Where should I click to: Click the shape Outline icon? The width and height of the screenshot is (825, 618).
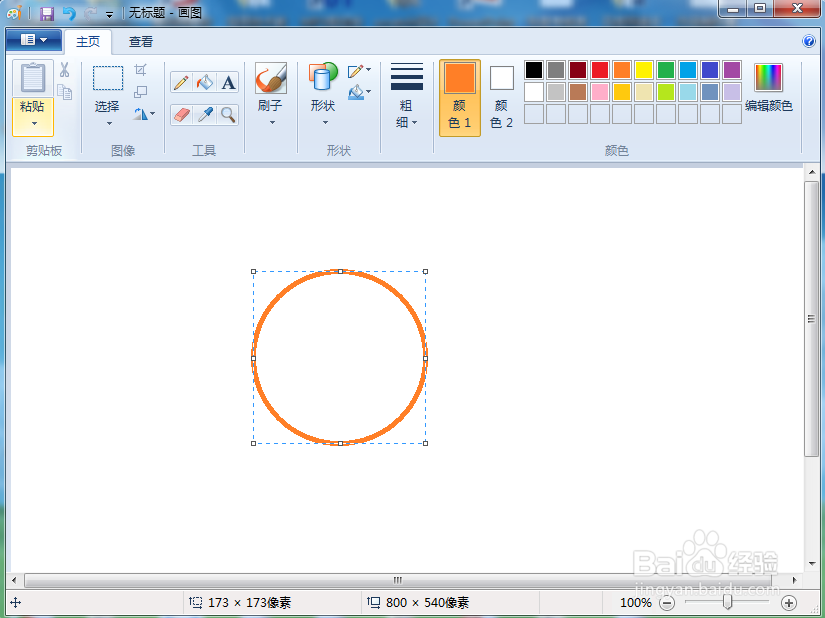click(356, 70)
